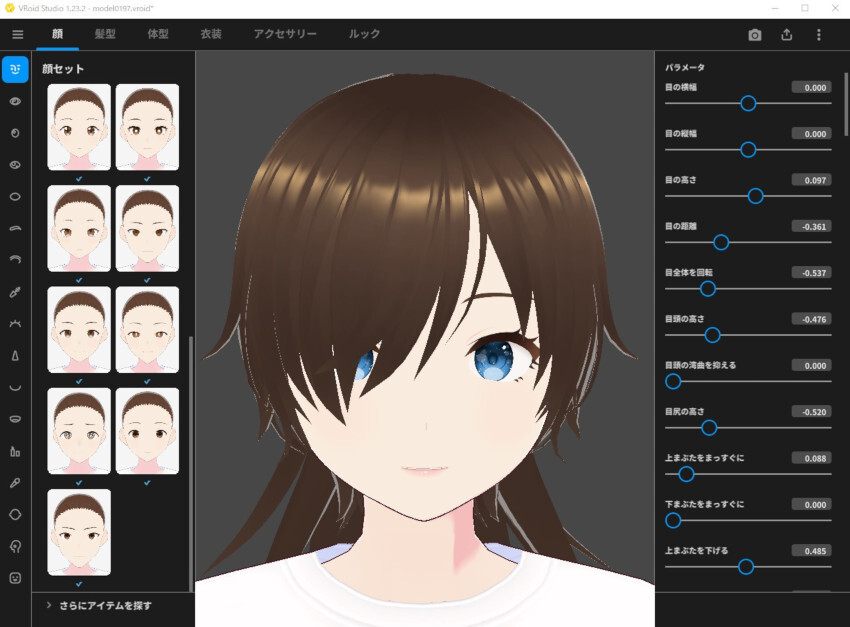The height and width of the screenshot is (627, 850).
Task: Switch to the 髪型 tab
Action: coord(105,34)
